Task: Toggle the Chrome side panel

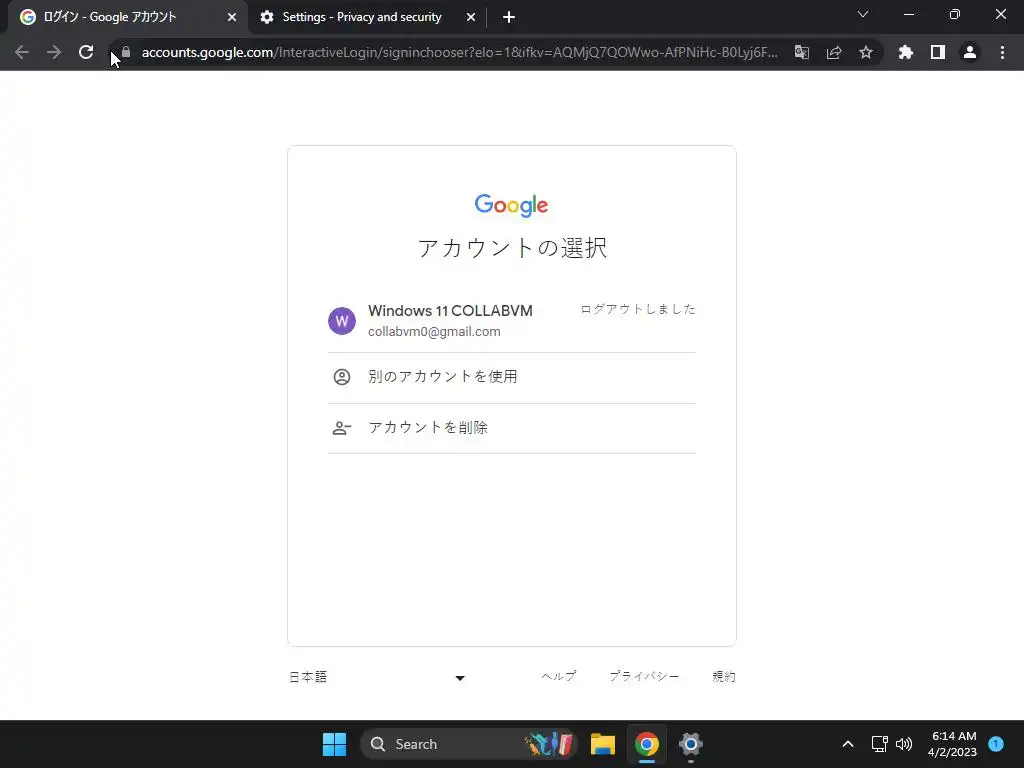Action: click(x=938, y=52)
